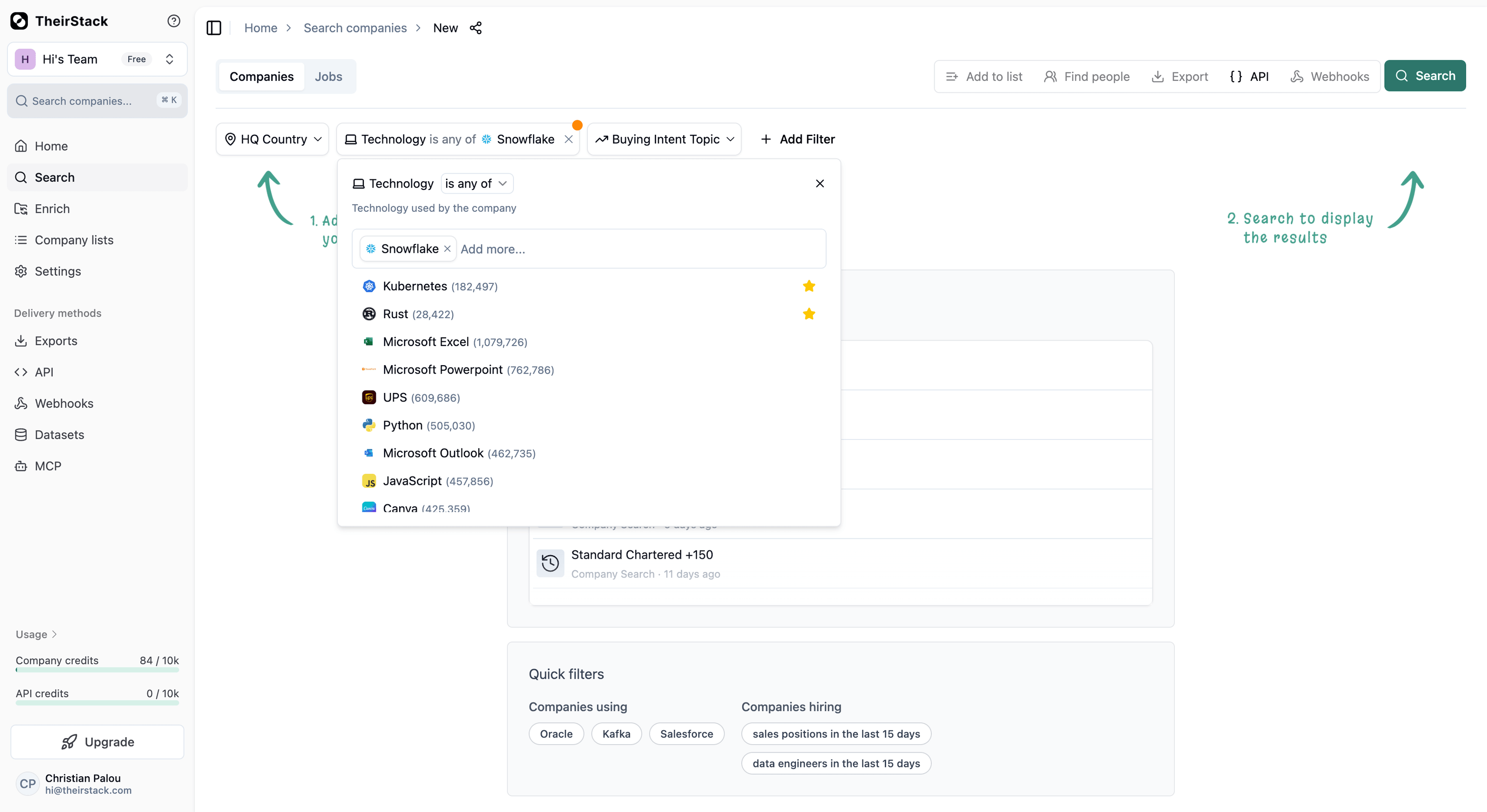Screen dimensions: 1487x812
Task: Toggle the favorite star for Kubernetes
Action: pos(809,286)
